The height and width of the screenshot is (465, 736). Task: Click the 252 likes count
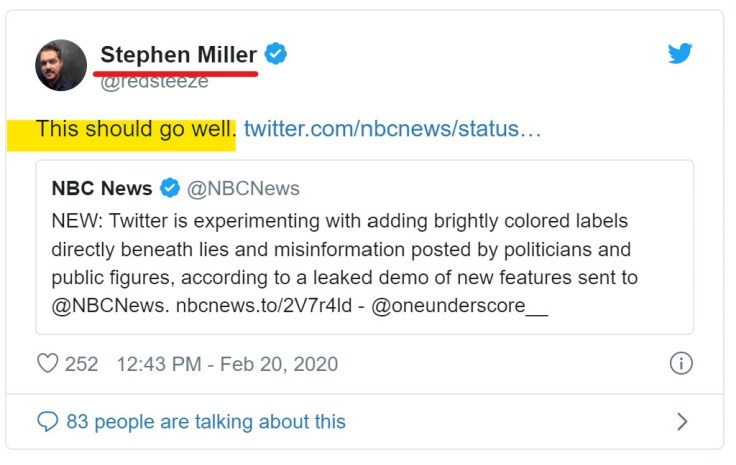click(82, 364)
